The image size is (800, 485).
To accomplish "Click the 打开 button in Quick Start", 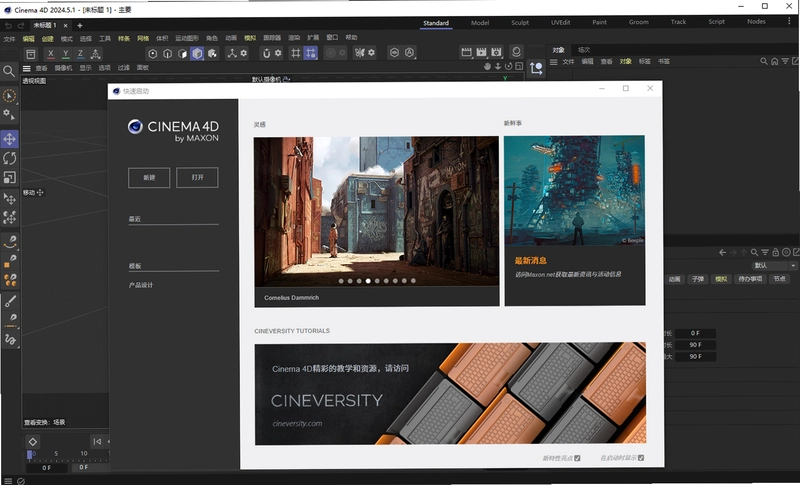I will coord(197,177).
